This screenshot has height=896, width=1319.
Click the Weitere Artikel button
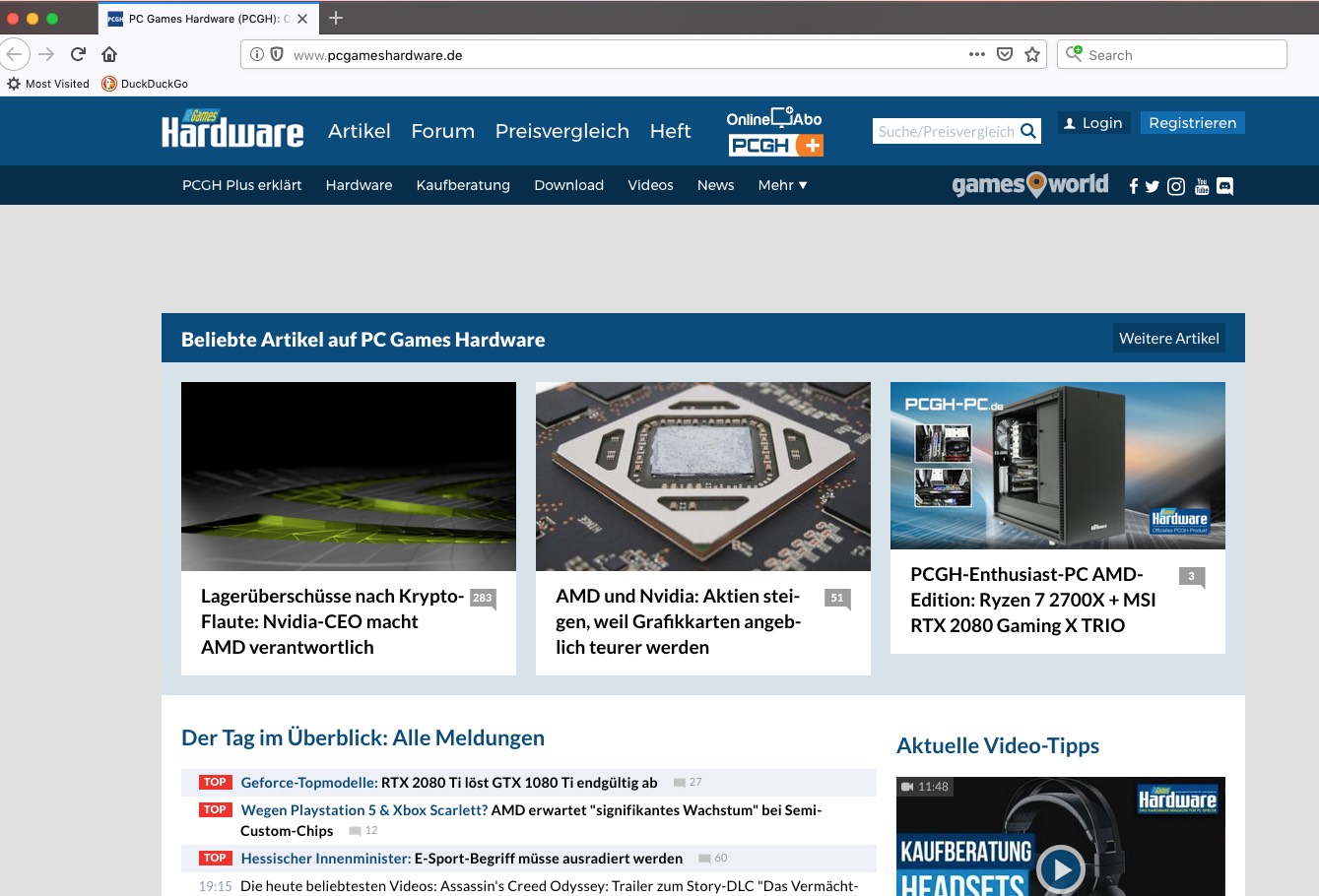[x=1169, y=339]
